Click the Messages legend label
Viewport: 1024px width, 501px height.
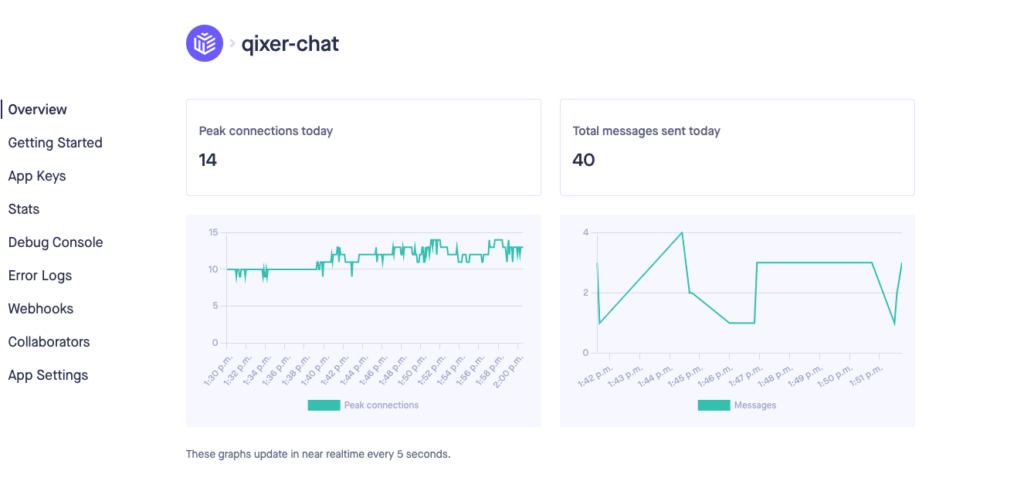tap(755, 405)
